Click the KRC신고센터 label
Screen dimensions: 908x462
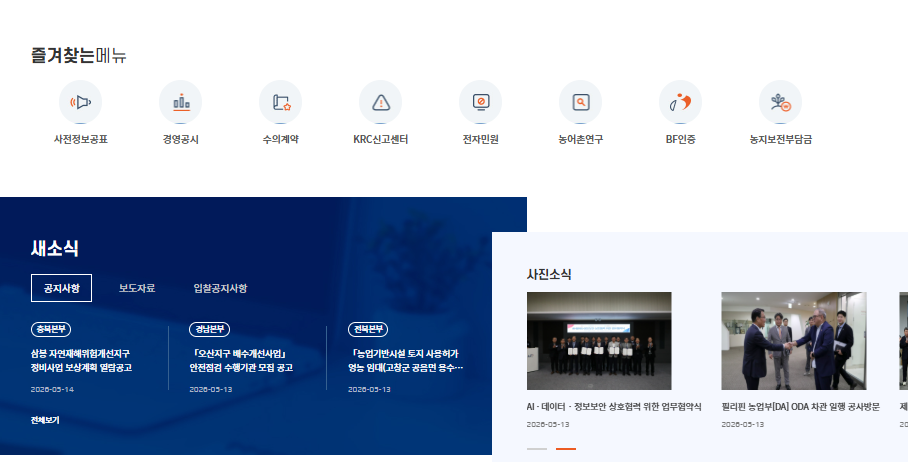[x=380, y=140]
